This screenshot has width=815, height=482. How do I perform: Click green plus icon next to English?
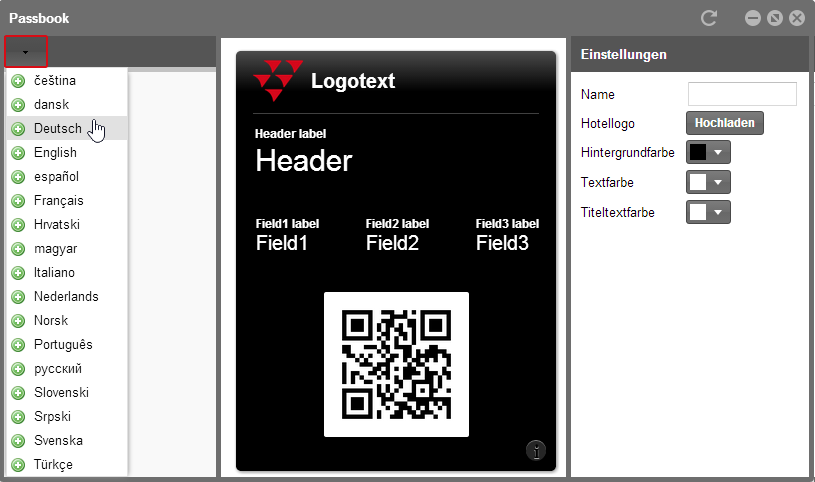click(18, 153)
